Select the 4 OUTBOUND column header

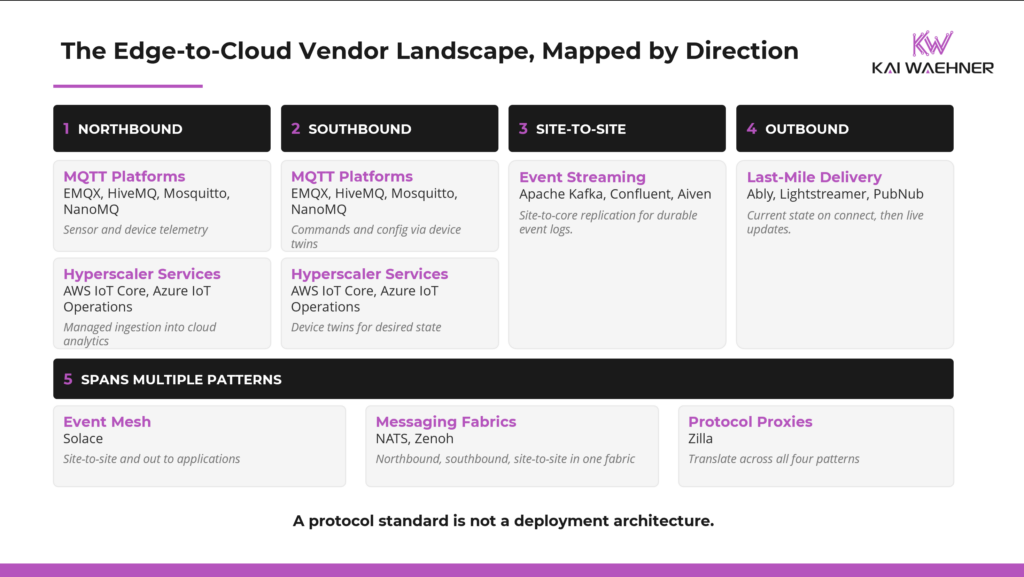tap(844, 129)
